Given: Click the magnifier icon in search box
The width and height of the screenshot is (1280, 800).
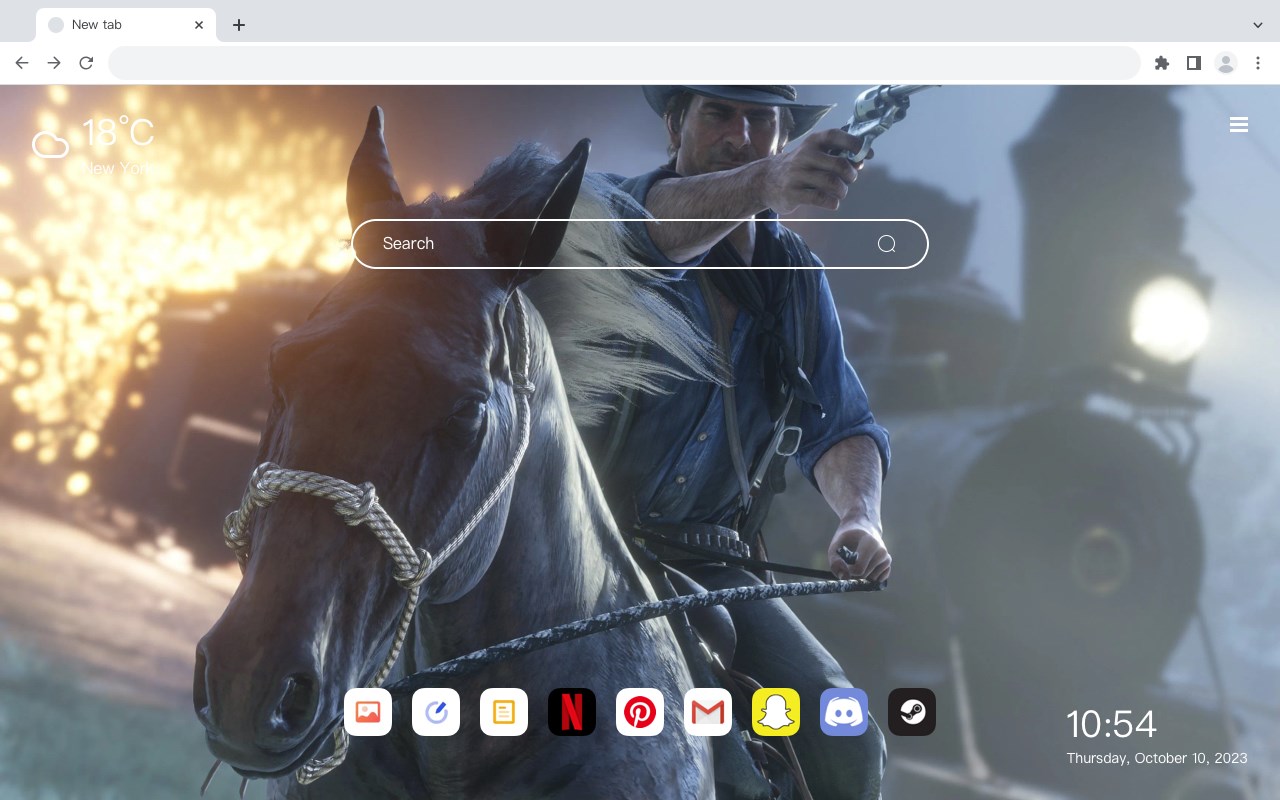Looking at the screenshot, I should [x=886, y=244].
